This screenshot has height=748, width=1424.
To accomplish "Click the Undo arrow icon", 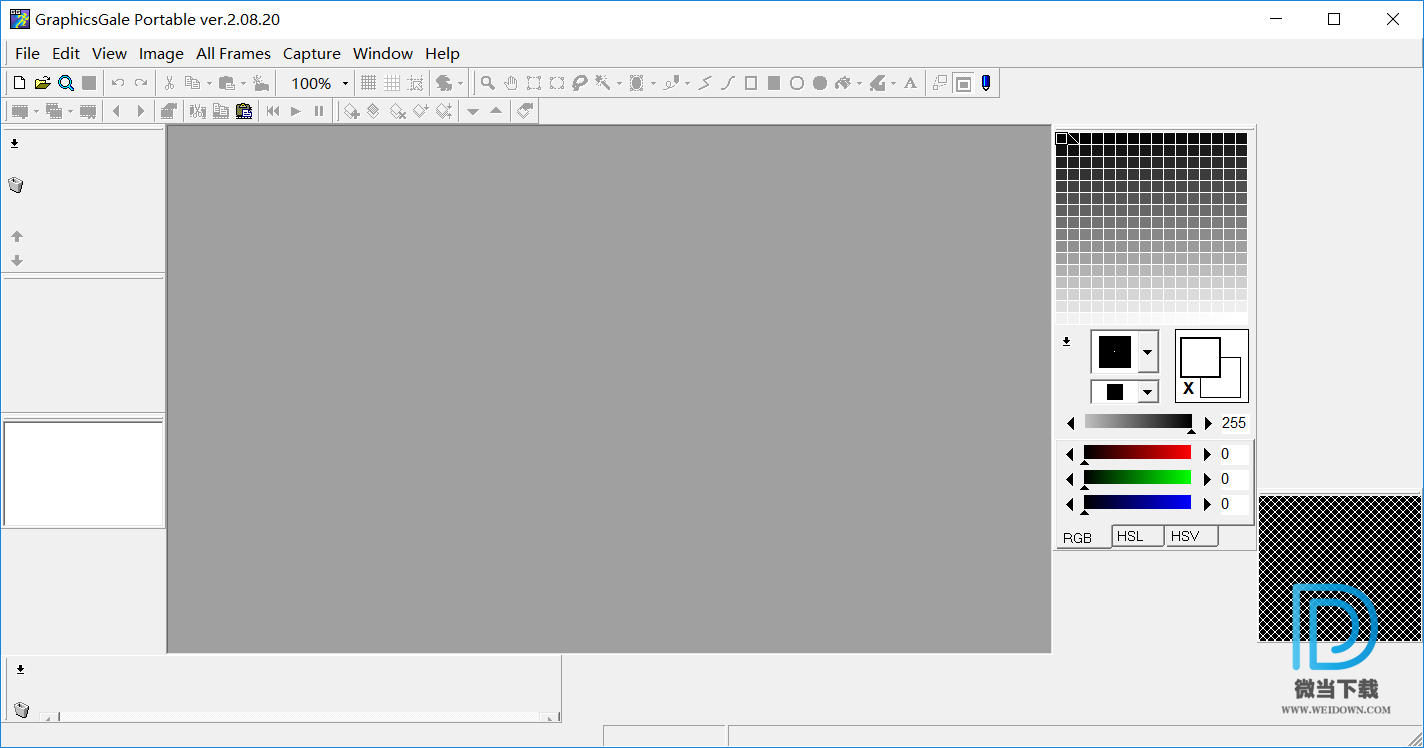I will (118, 83).
